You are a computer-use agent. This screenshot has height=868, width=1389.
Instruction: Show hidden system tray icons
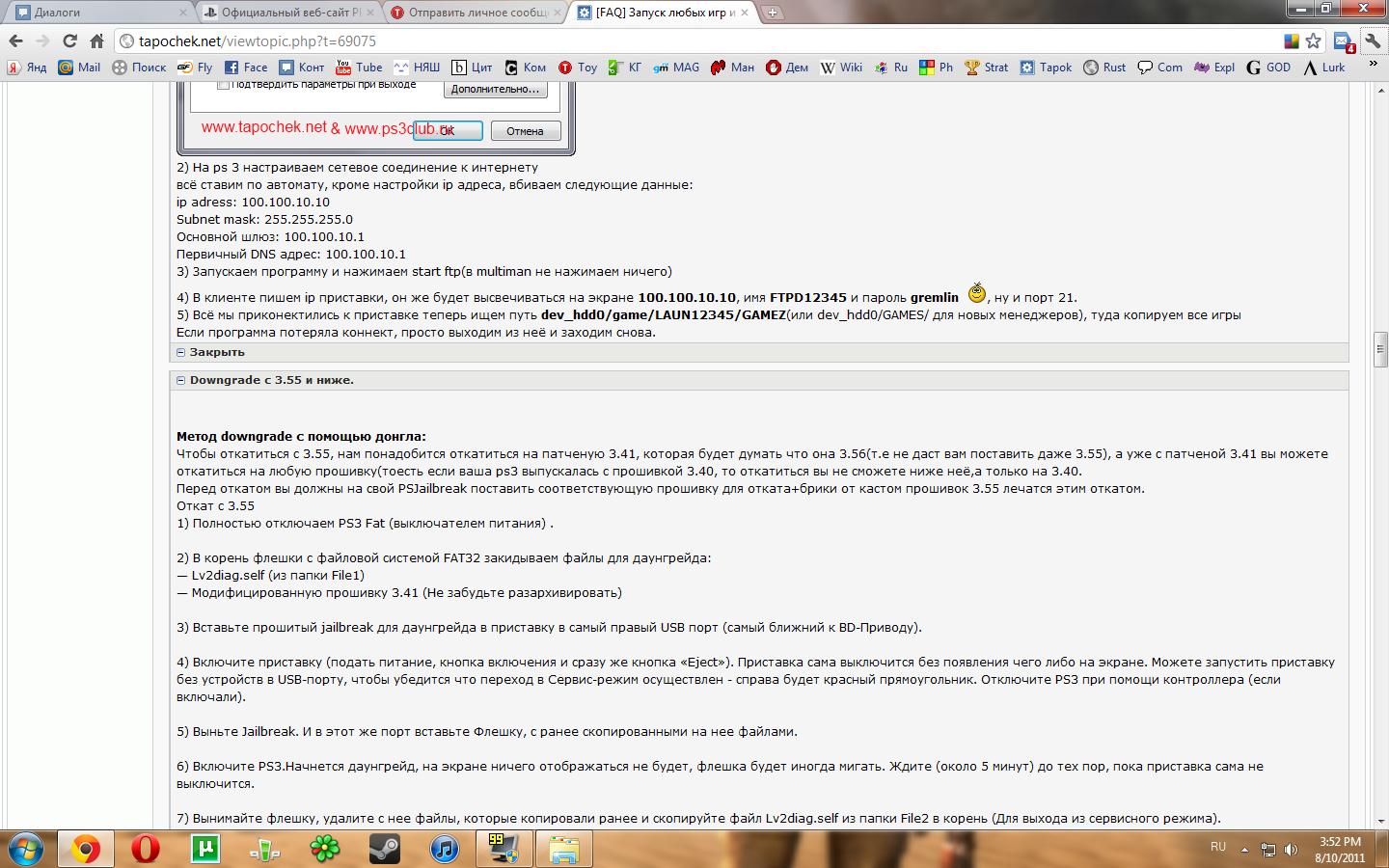coord(1244,850)
